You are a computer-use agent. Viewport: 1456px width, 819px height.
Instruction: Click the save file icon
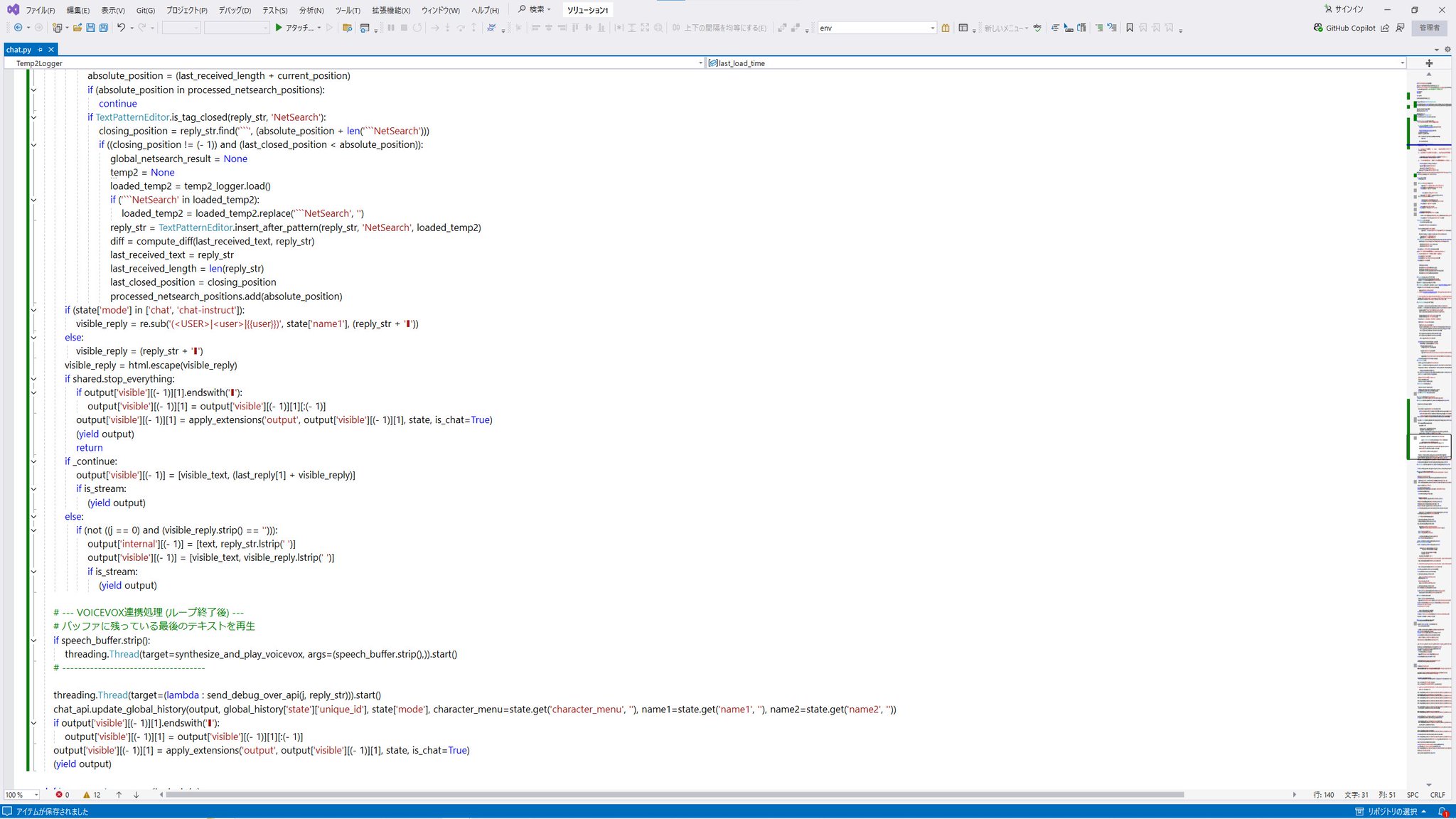pyautogui.click(x=90, y=28)
